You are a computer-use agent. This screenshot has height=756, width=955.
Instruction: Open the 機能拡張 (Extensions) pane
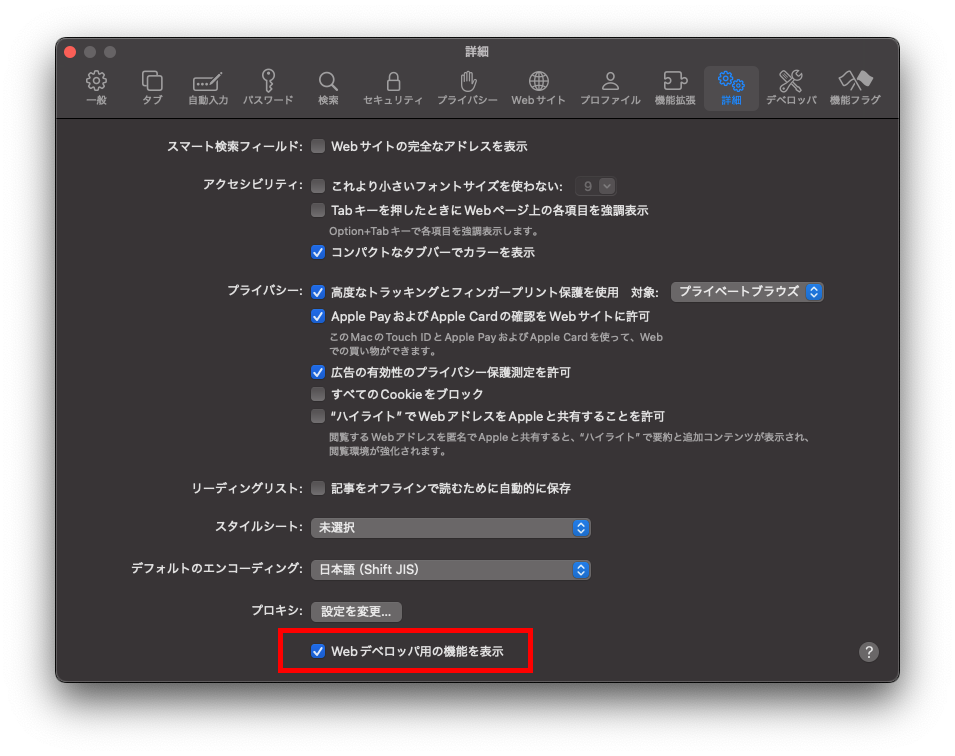click(x=675, y=88)
